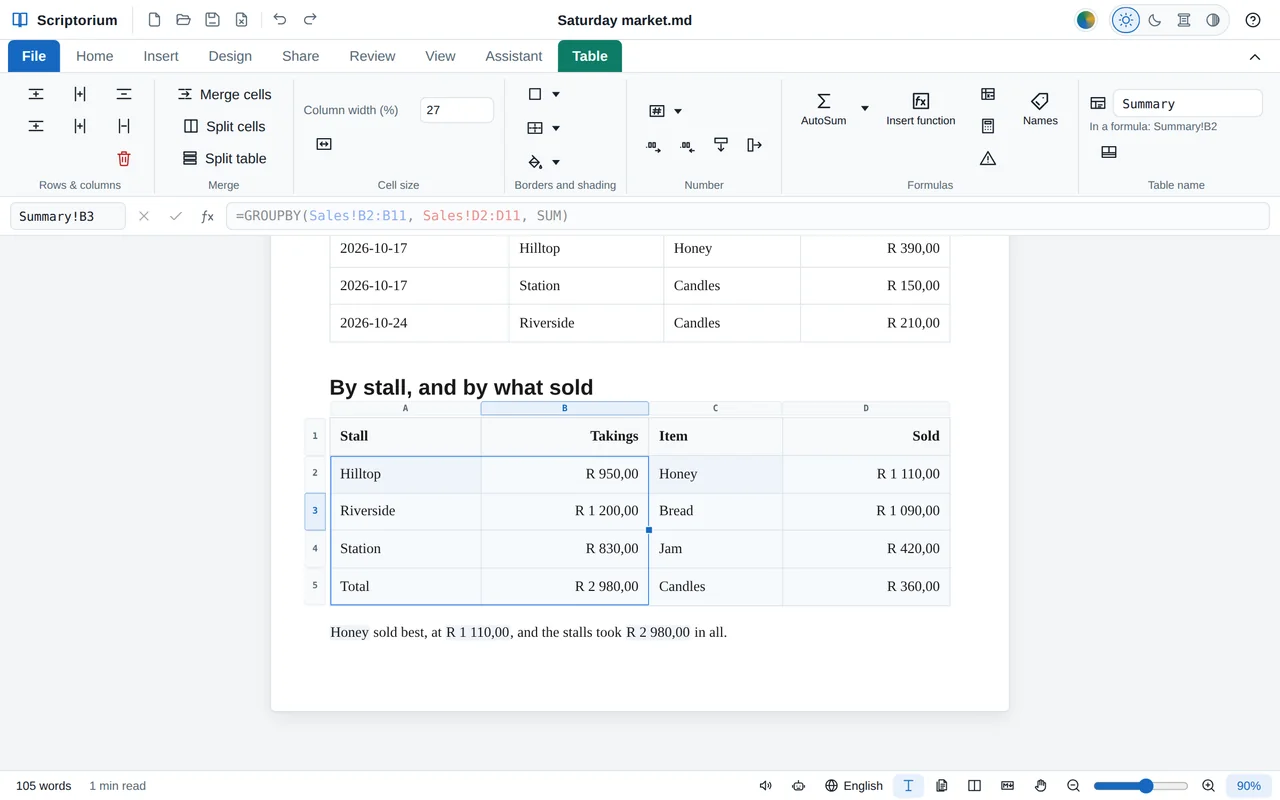Click the AutoSum sigma icon
Screen dimensions: 1280x800
[x=823, y=101]
